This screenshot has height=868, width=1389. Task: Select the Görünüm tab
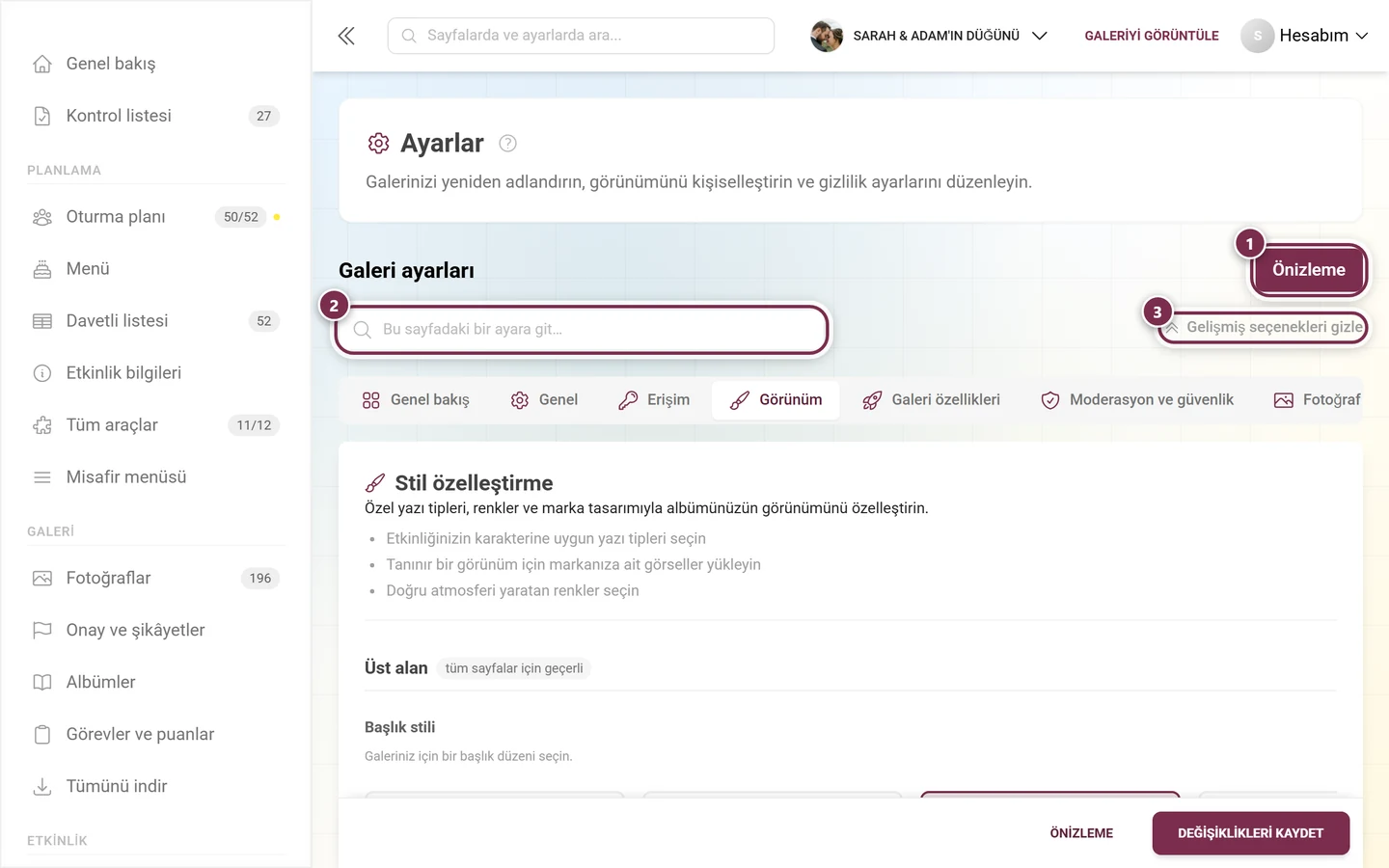coord(776,400)
